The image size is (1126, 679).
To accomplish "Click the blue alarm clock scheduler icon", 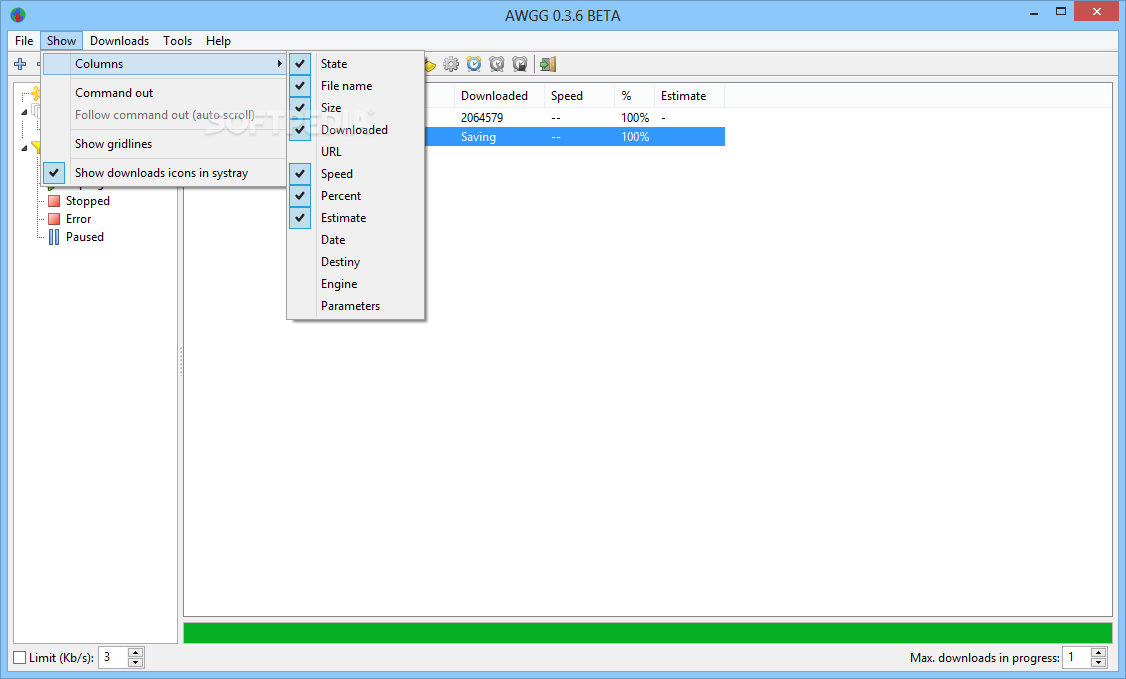I will [x=474, y=64].
